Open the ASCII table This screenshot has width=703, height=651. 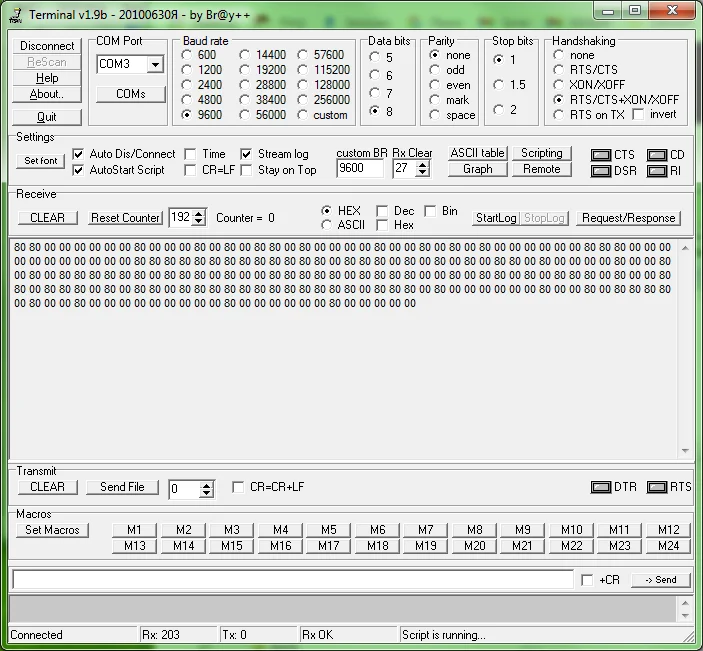pyautogui.click(x=477, y=153)
